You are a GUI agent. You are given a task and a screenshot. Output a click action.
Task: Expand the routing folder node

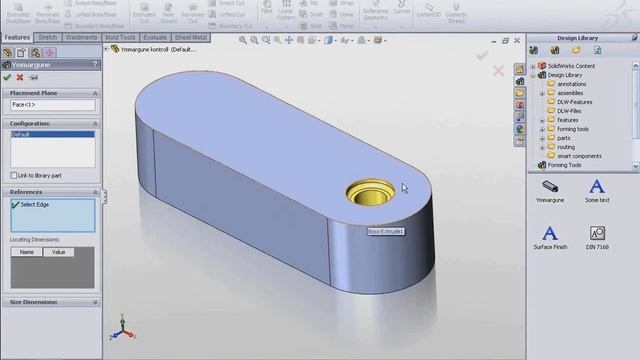542,147
